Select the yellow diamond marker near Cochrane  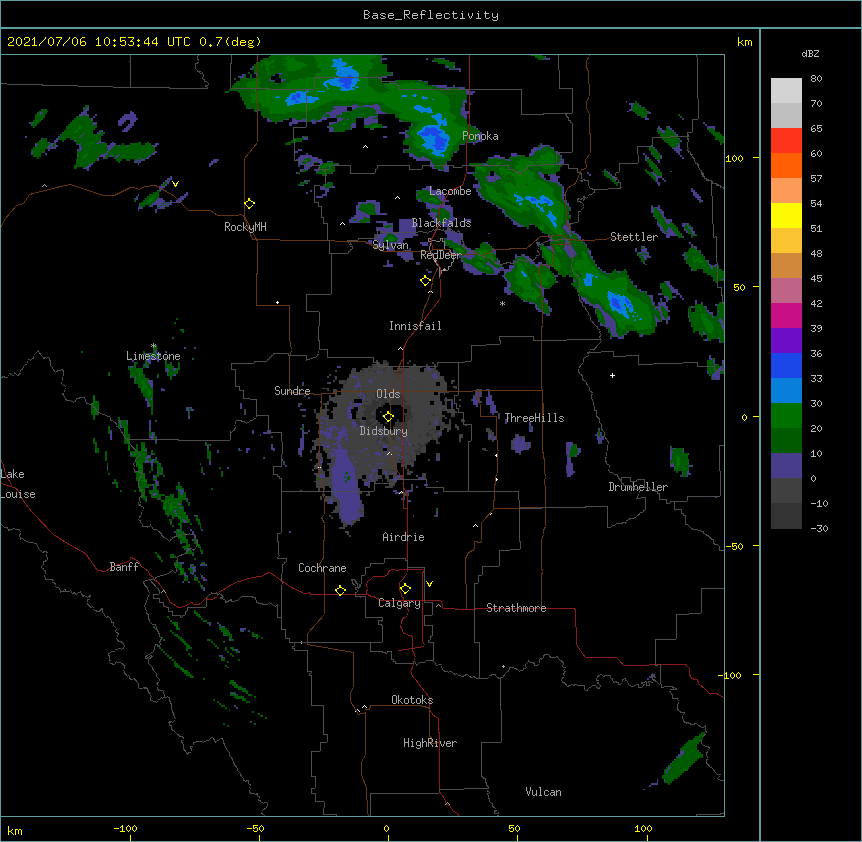(340, 590)
